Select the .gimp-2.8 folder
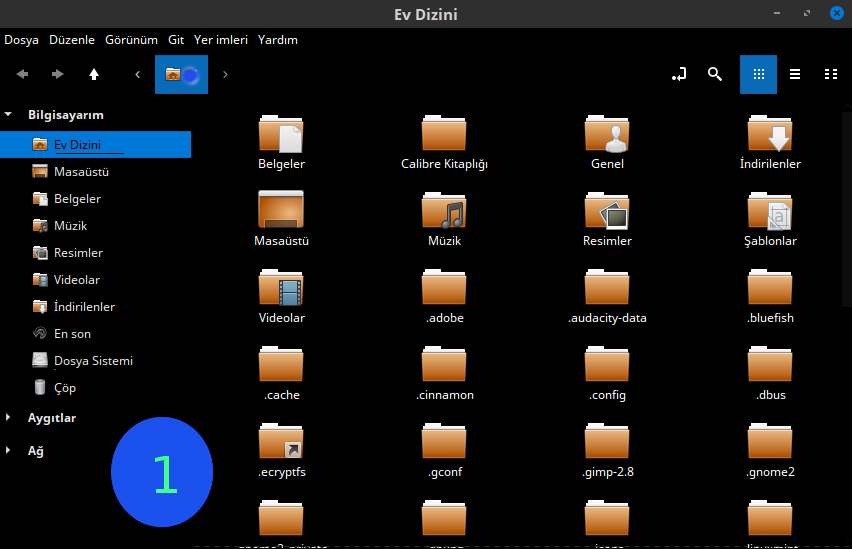The height and width of the screenshot is (549, 852). click(x=607, y=442)
